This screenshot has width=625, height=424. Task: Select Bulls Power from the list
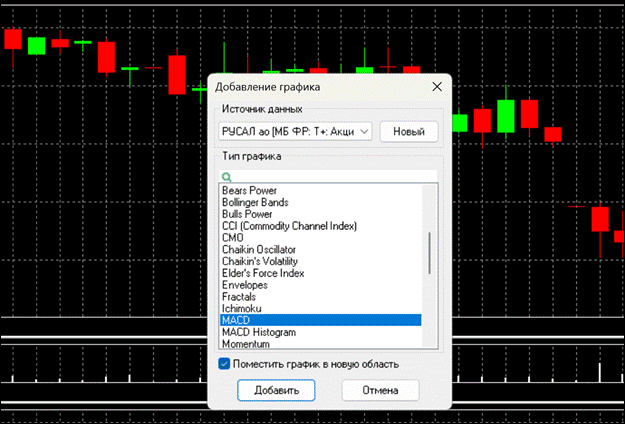(x=247, y=214)
